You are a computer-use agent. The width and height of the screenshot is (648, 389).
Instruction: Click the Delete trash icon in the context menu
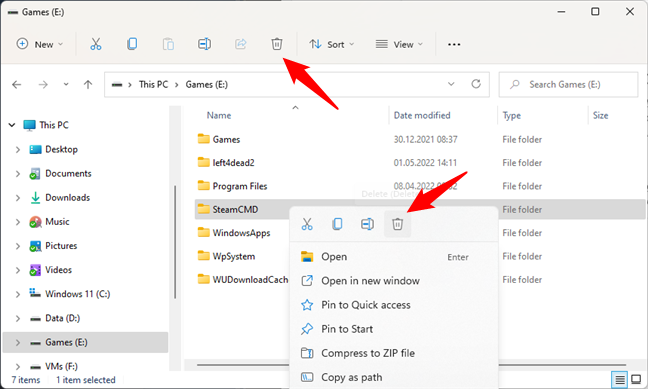click(x=397, y=224)
